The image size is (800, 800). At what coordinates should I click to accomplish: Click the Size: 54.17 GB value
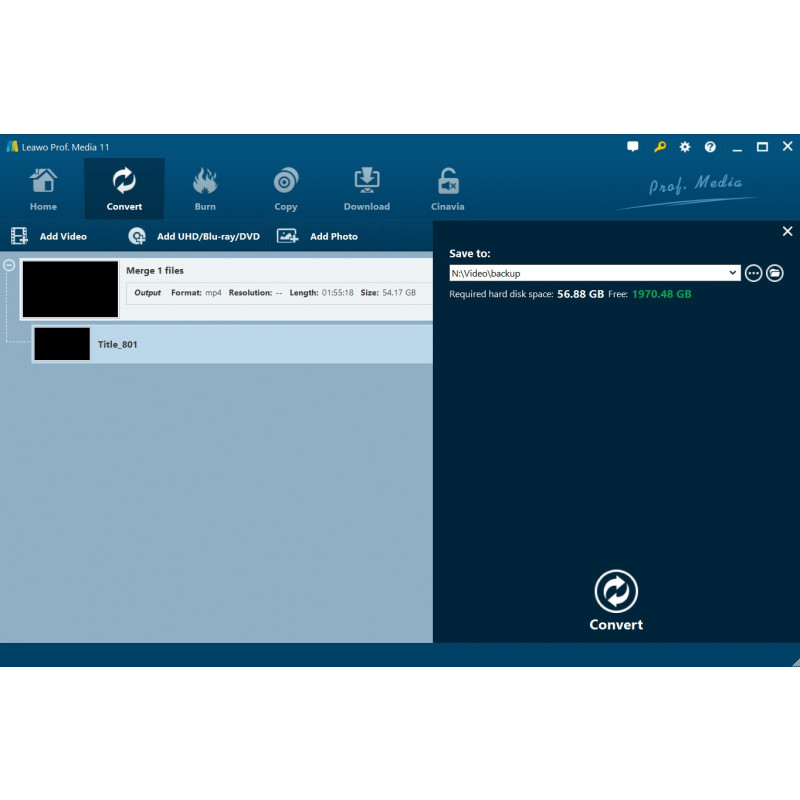pos(399,293)
